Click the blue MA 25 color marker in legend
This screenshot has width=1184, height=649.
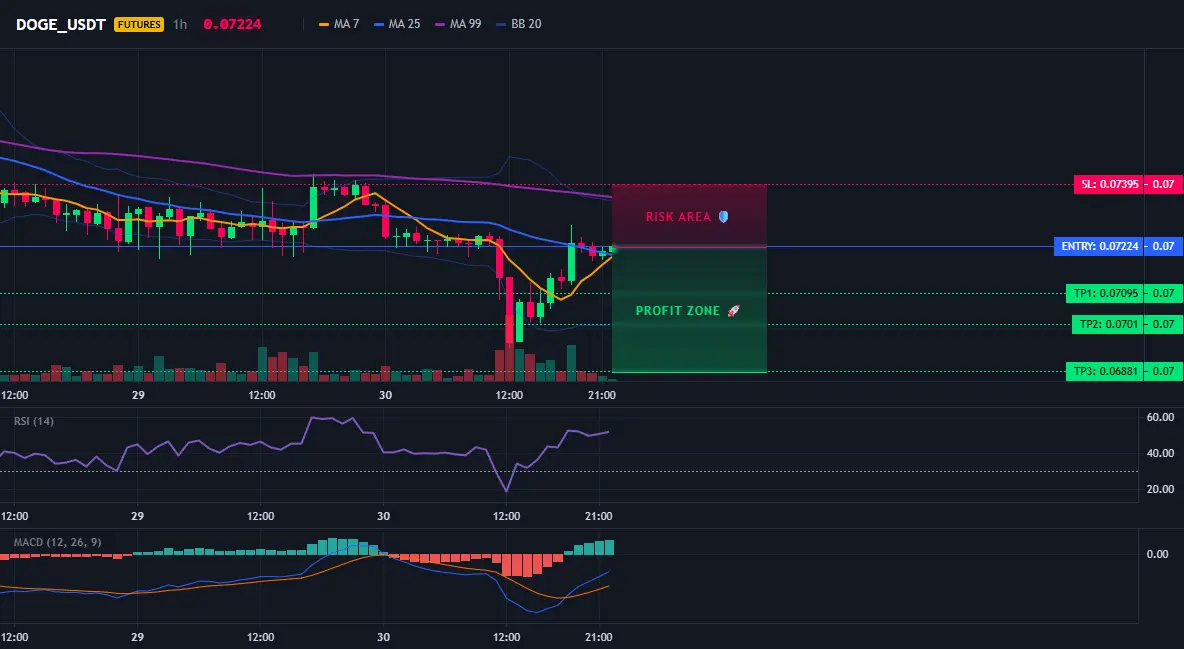[380, 24]
